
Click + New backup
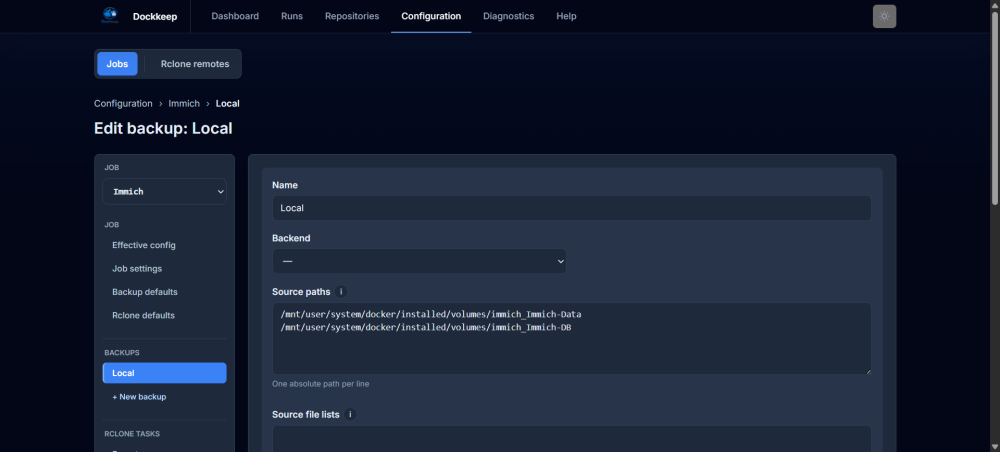[139, 397]
